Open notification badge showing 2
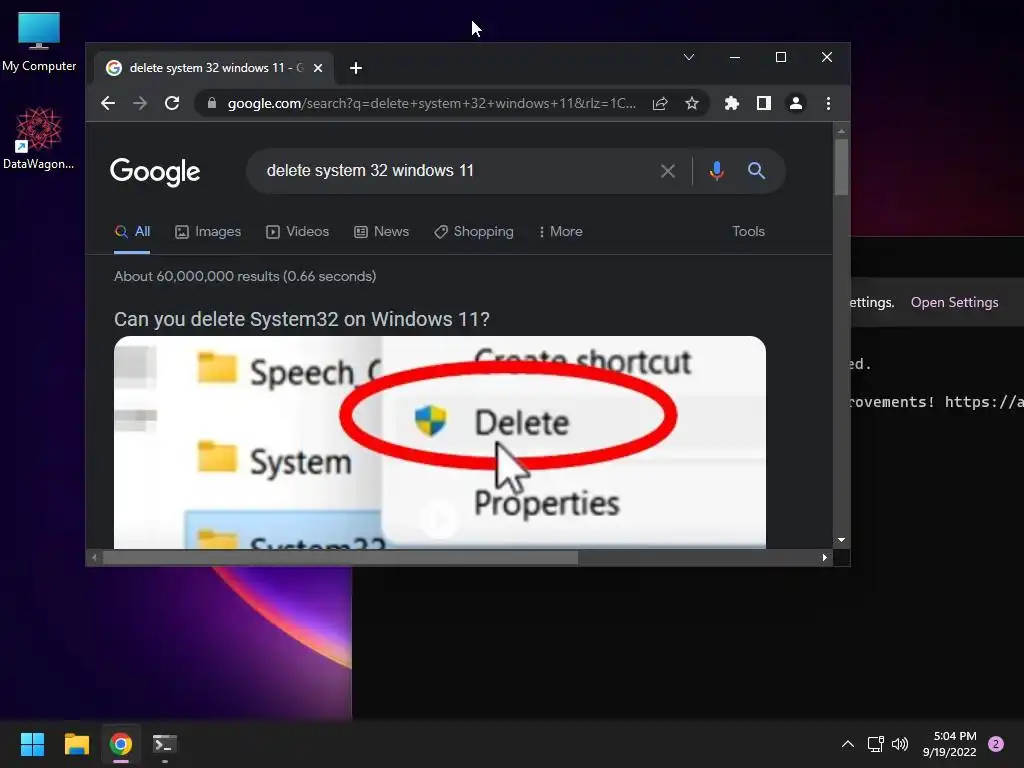This screenshot has width=1024, height=768. 996,744
